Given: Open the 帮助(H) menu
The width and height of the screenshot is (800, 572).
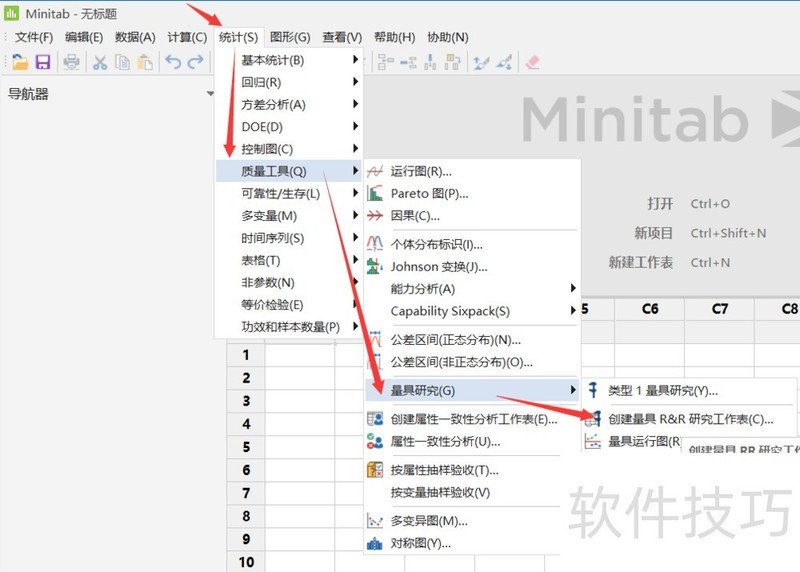Looking at the screenshot, I should pos(394,37).
